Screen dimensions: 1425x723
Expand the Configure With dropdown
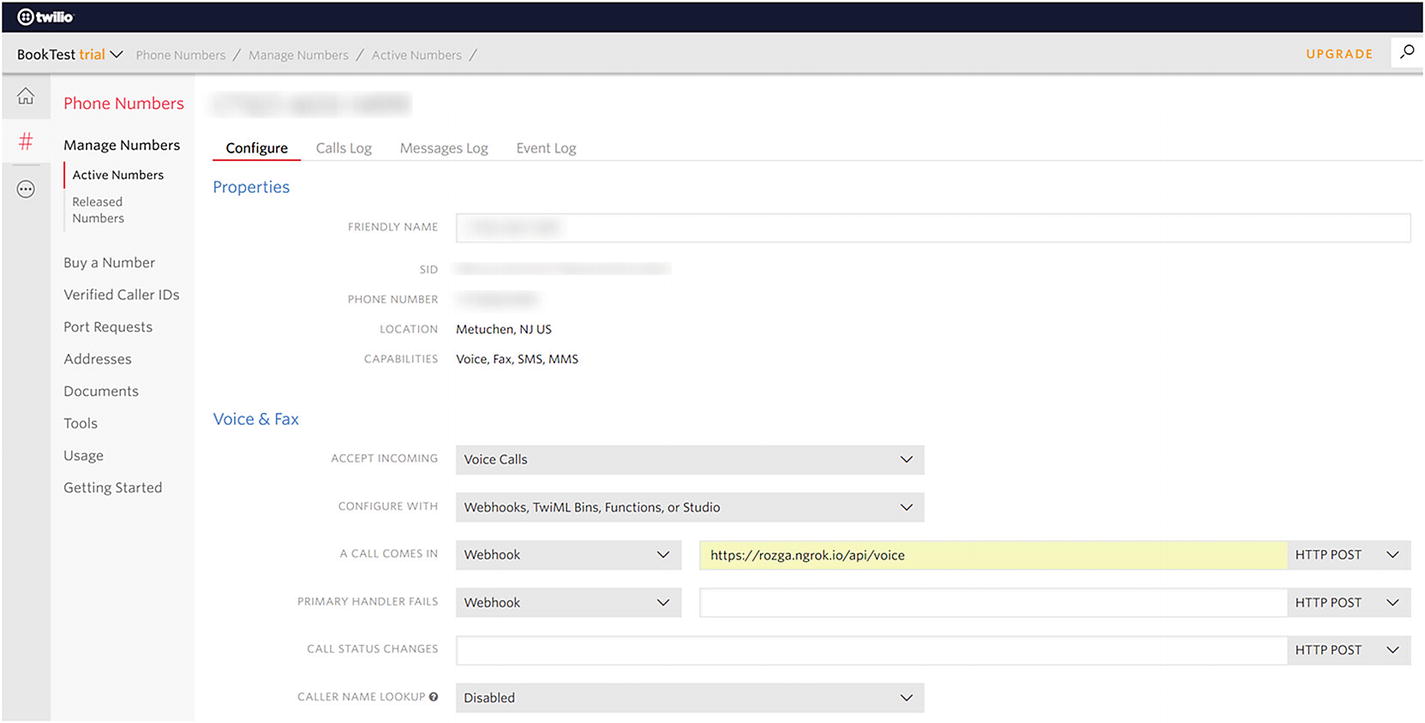(x=689, y=507)
